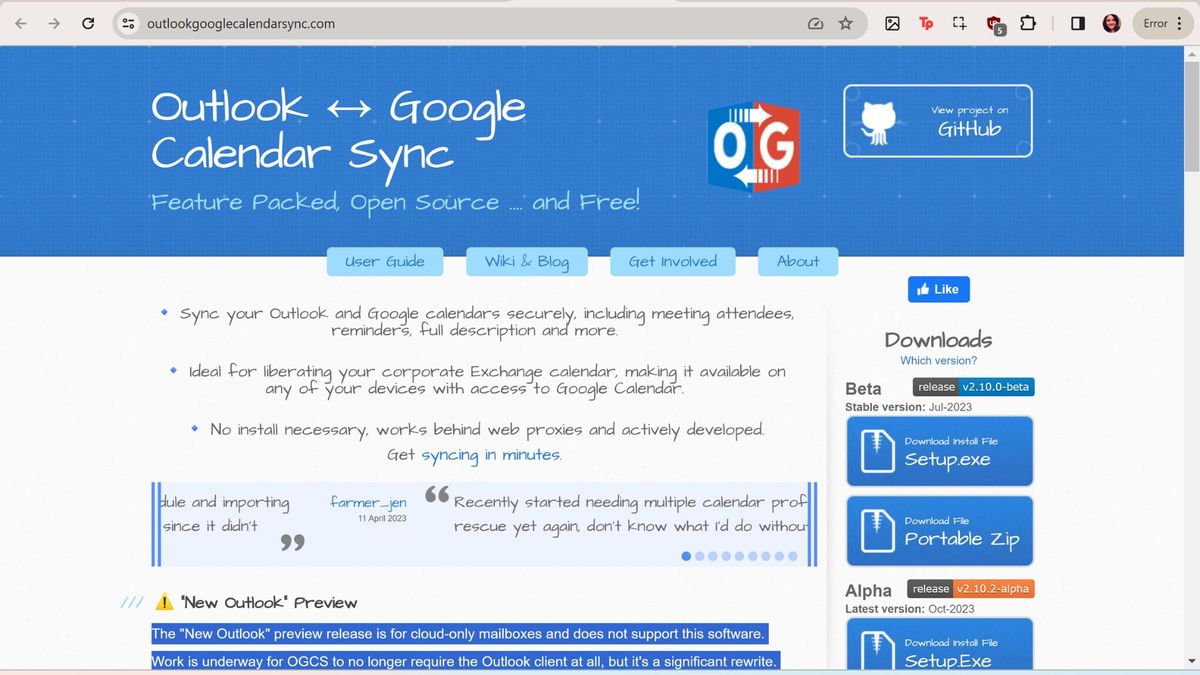Image resolution: width=1200 pixels, height=675 pixels.
Task: Click the 'Latest version: Oct-2023' text
Action: pos(909,609)
